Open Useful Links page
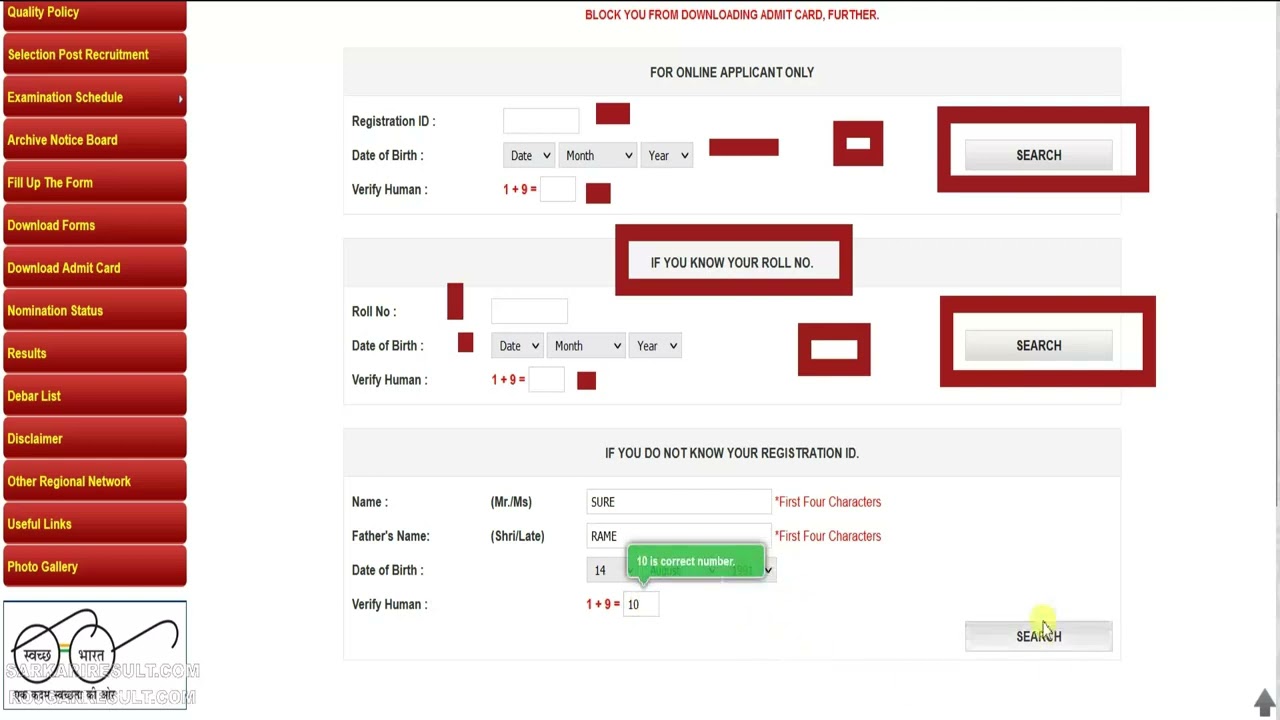The image size is (1280, 720). tap(94, 524)
